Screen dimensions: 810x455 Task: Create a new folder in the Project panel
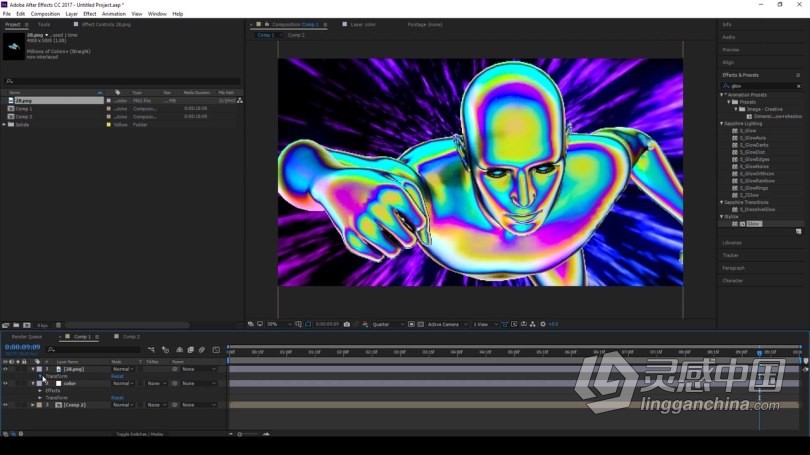coord(16,325)
